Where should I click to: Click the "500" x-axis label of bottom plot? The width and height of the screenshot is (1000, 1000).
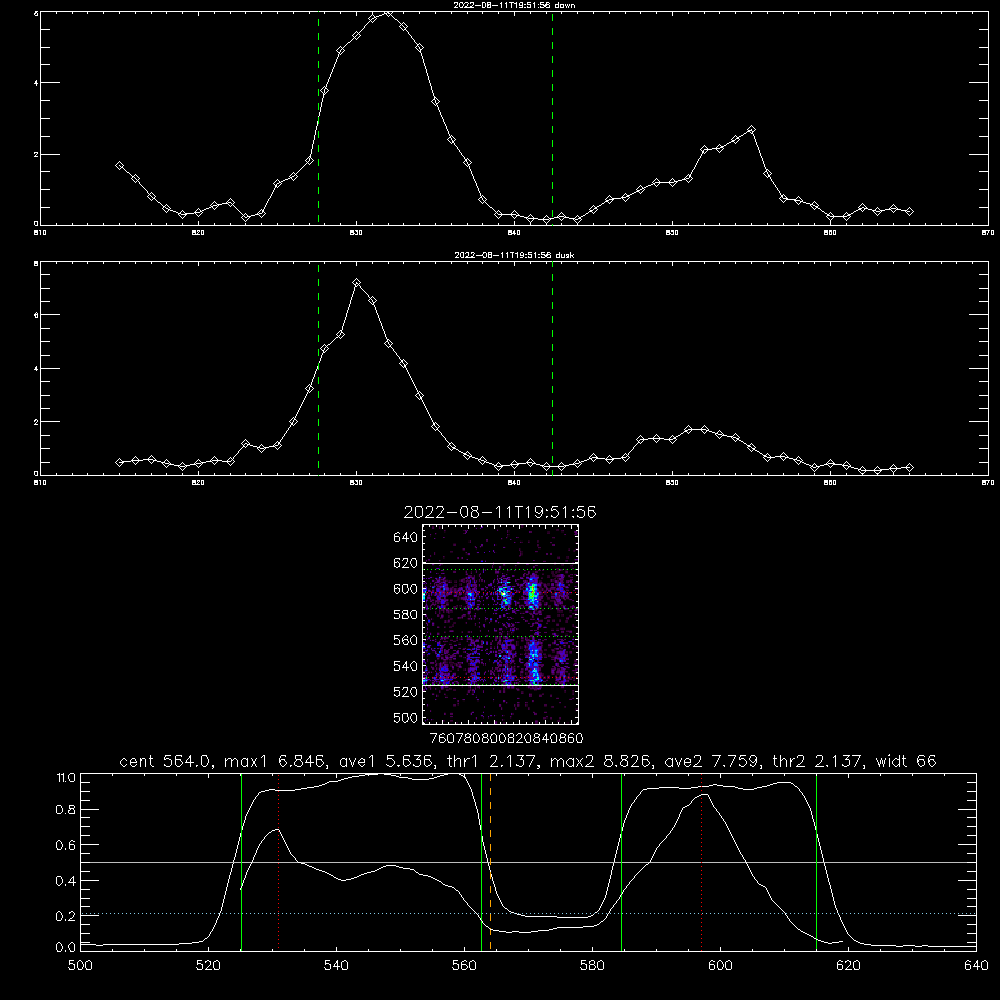click(80, 966)
